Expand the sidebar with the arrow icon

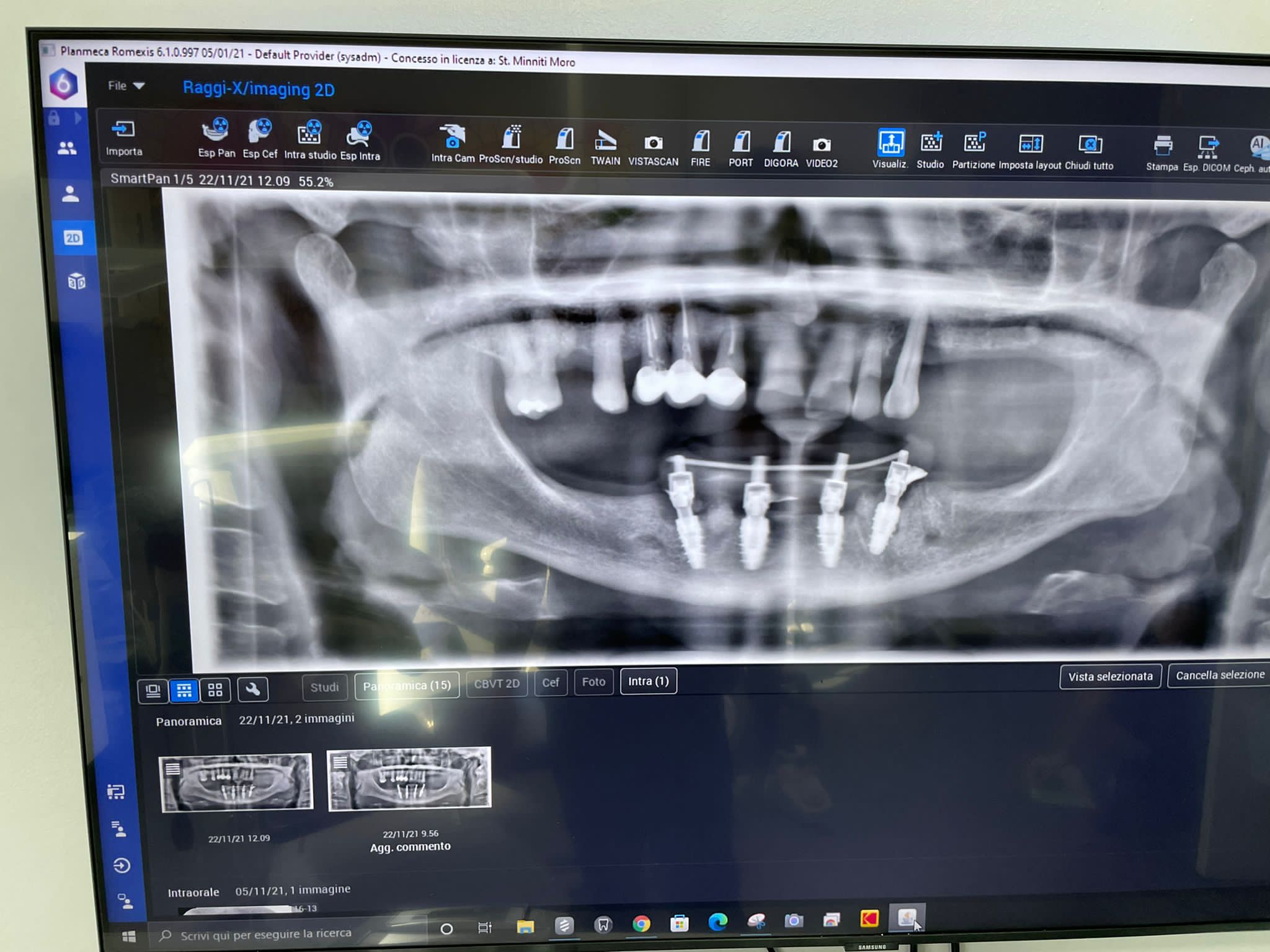[x=78, y=118]
